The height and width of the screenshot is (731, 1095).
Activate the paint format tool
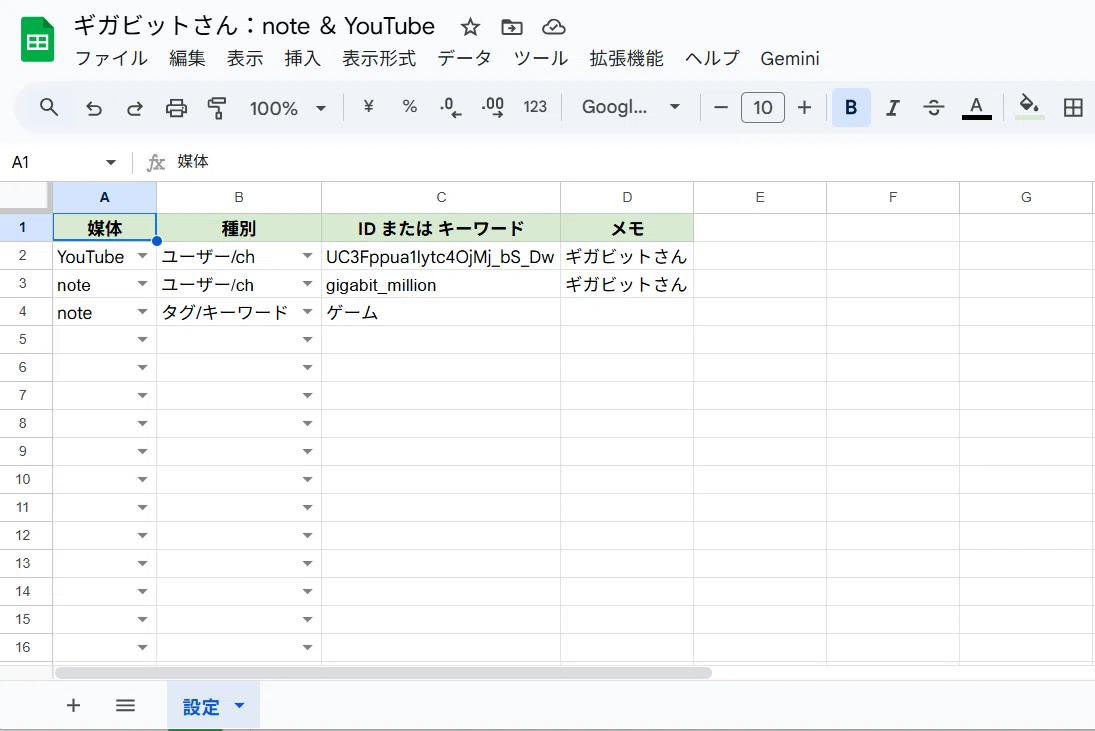(217, 108)
